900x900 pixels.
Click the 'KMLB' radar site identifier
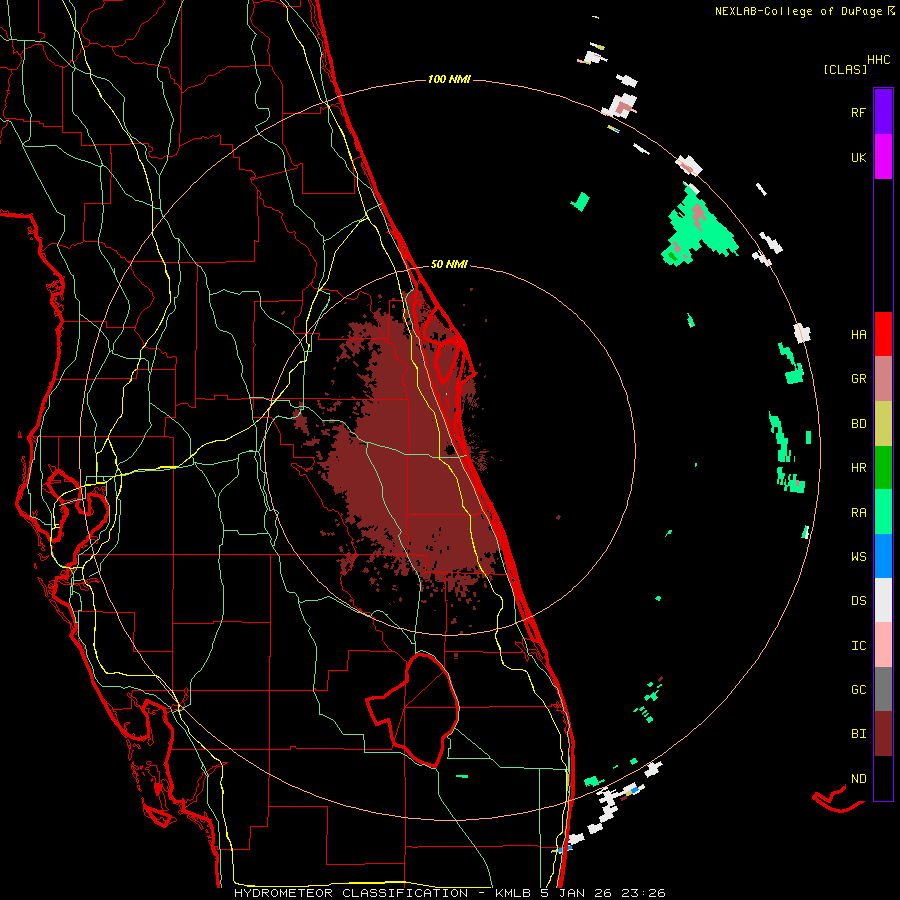[x=513, y=893]
